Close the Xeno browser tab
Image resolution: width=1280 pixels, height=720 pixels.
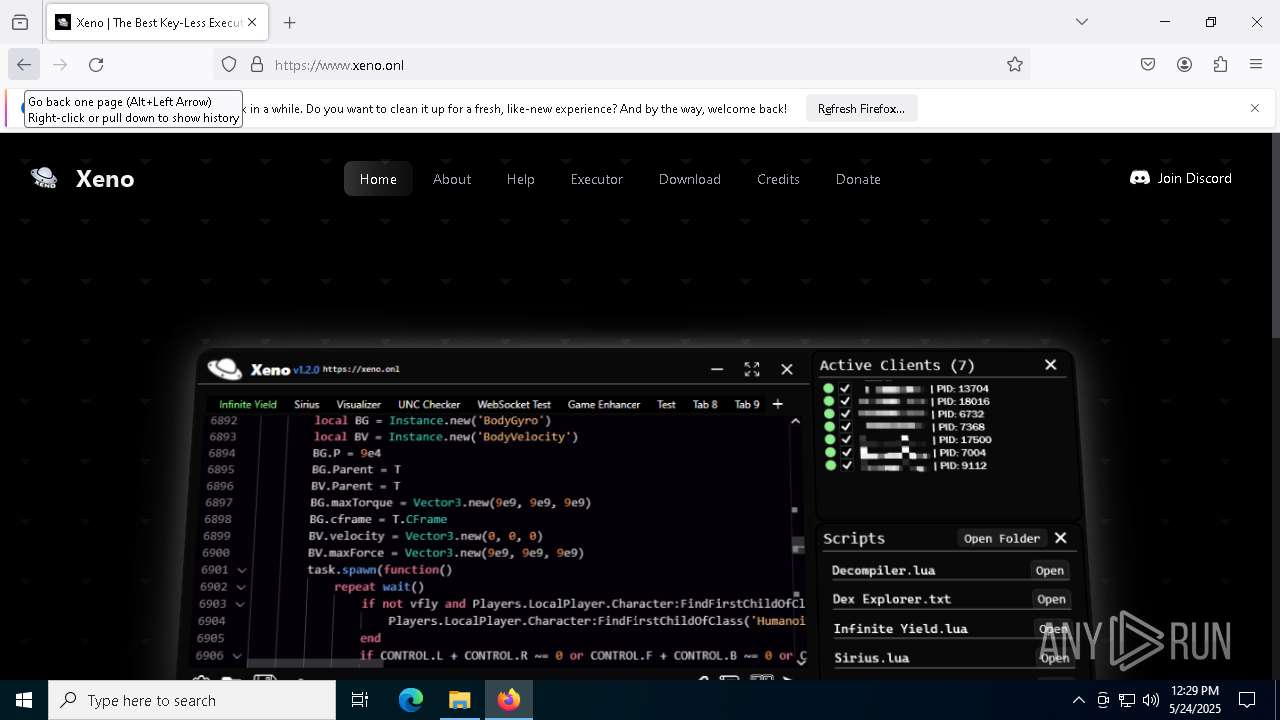253,22
